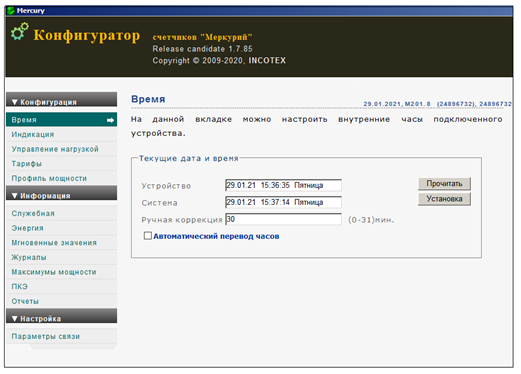The image size is (521, 374).
Task: Collapse the Информация section header
Action: (61, 194)
